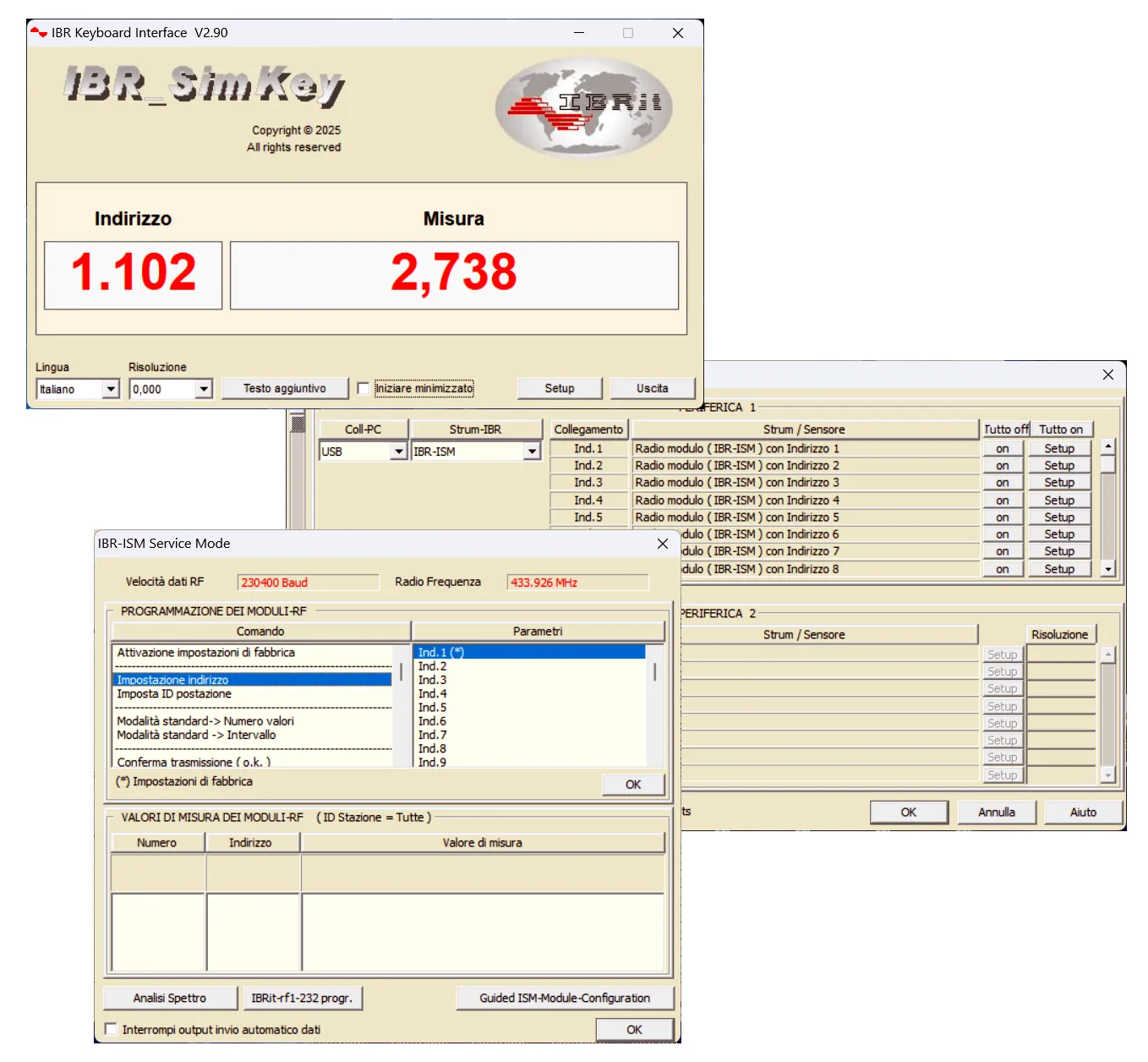The height and width of the screenshot is (1062, 1148).
Task: Select parameter Ind.7
Action: tap(529, 735)
